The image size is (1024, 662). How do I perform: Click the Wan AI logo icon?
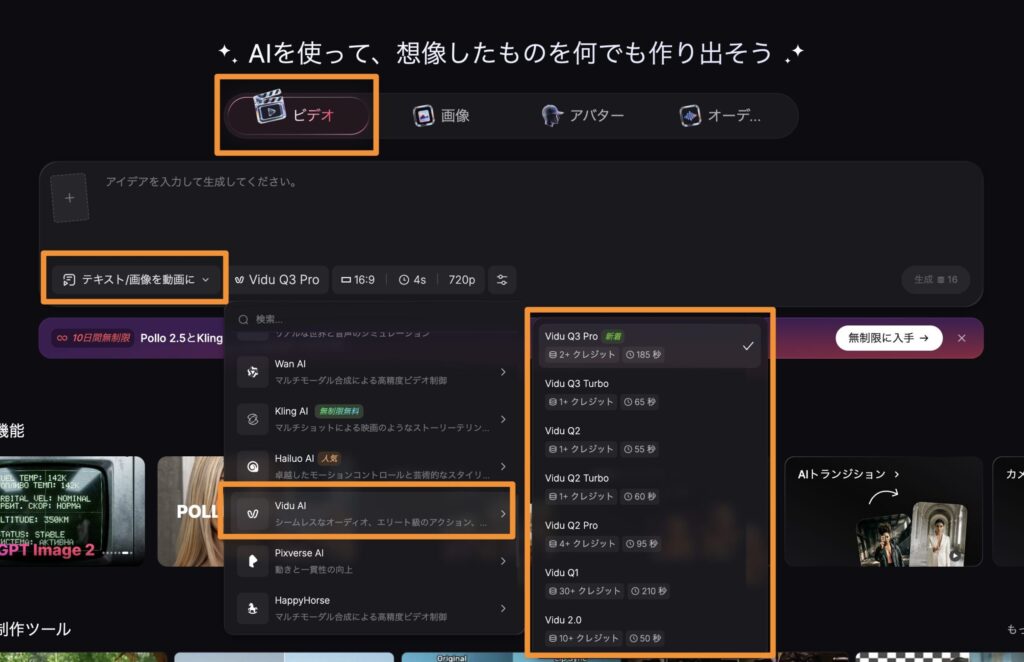coord(252,372)
